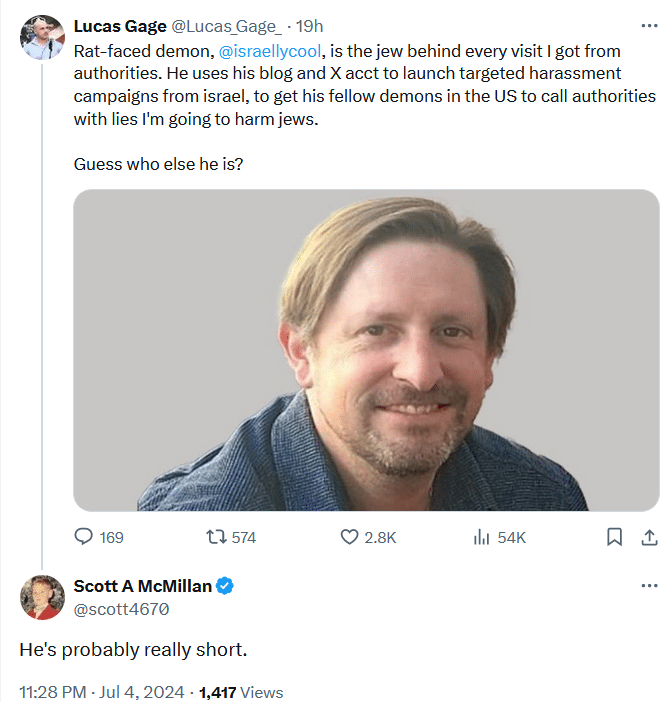Viewport: 672px width, 702px height.
Task: Open the reply icon with 169 comments
Action: 84,537
